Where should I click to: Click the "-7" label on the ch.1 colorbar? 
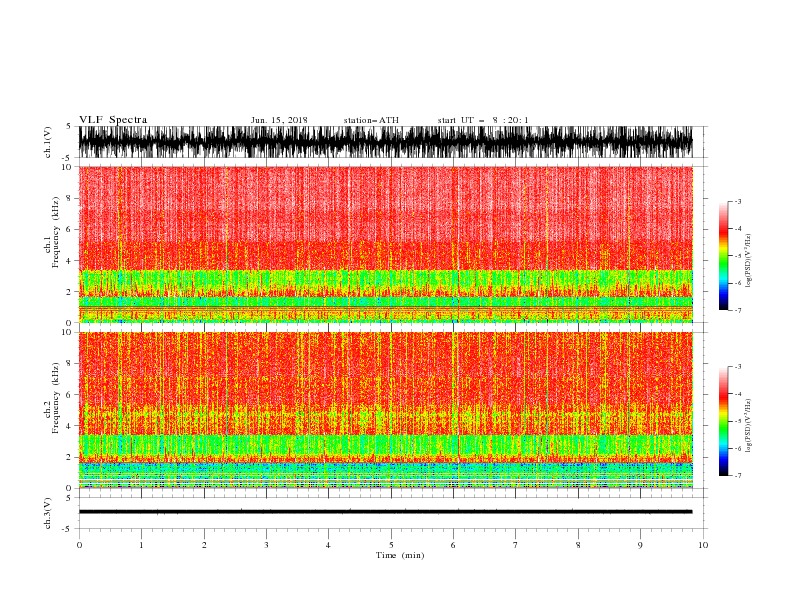(x=738, y=310)
